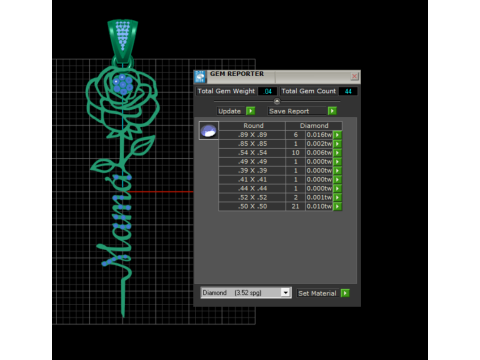Click the Update button label

(230, 111)
